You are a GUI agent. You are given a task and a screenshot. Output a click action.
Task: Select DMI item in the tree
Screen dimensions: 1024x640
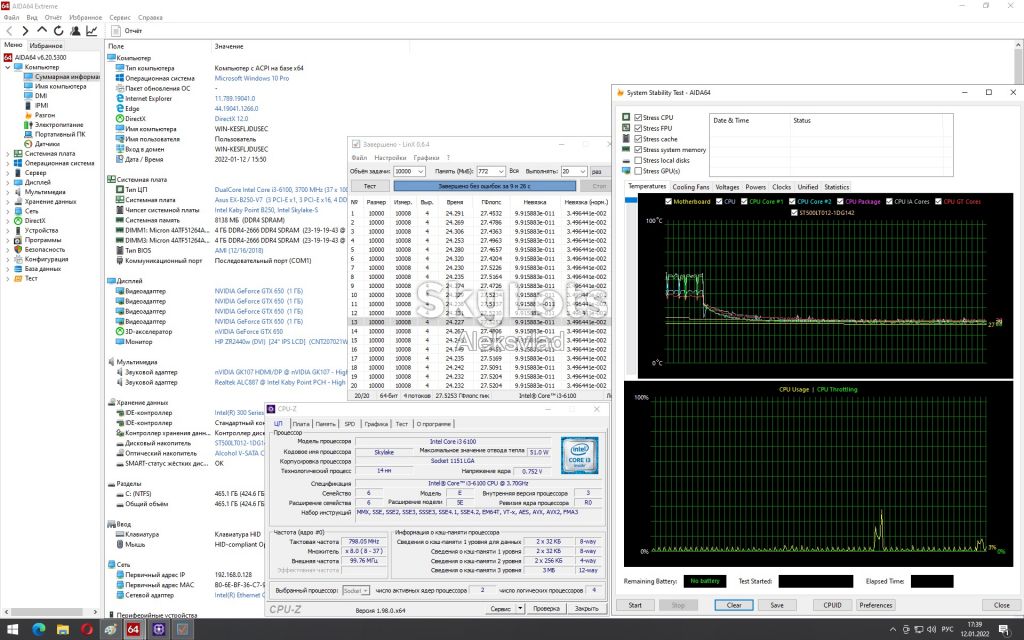click(x=41, y=95)
